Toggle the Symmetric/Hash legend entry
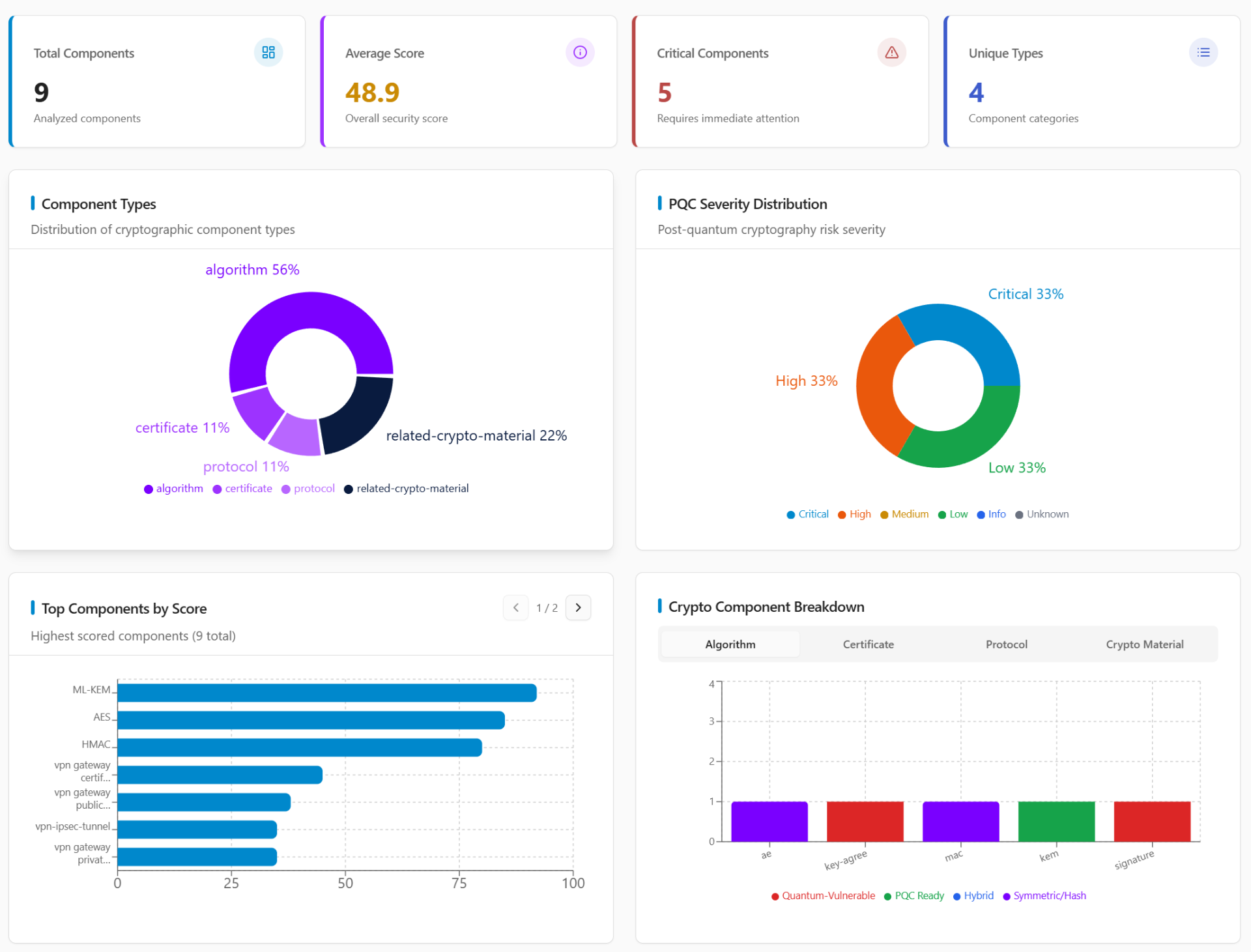This screenshot has height=952, width=1251. (1044, 896)
